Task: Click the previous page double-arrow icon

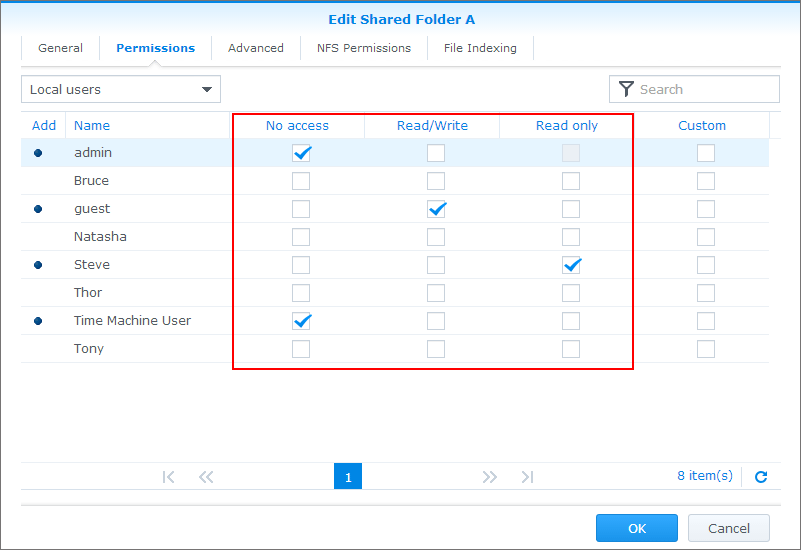Action: 206,477
